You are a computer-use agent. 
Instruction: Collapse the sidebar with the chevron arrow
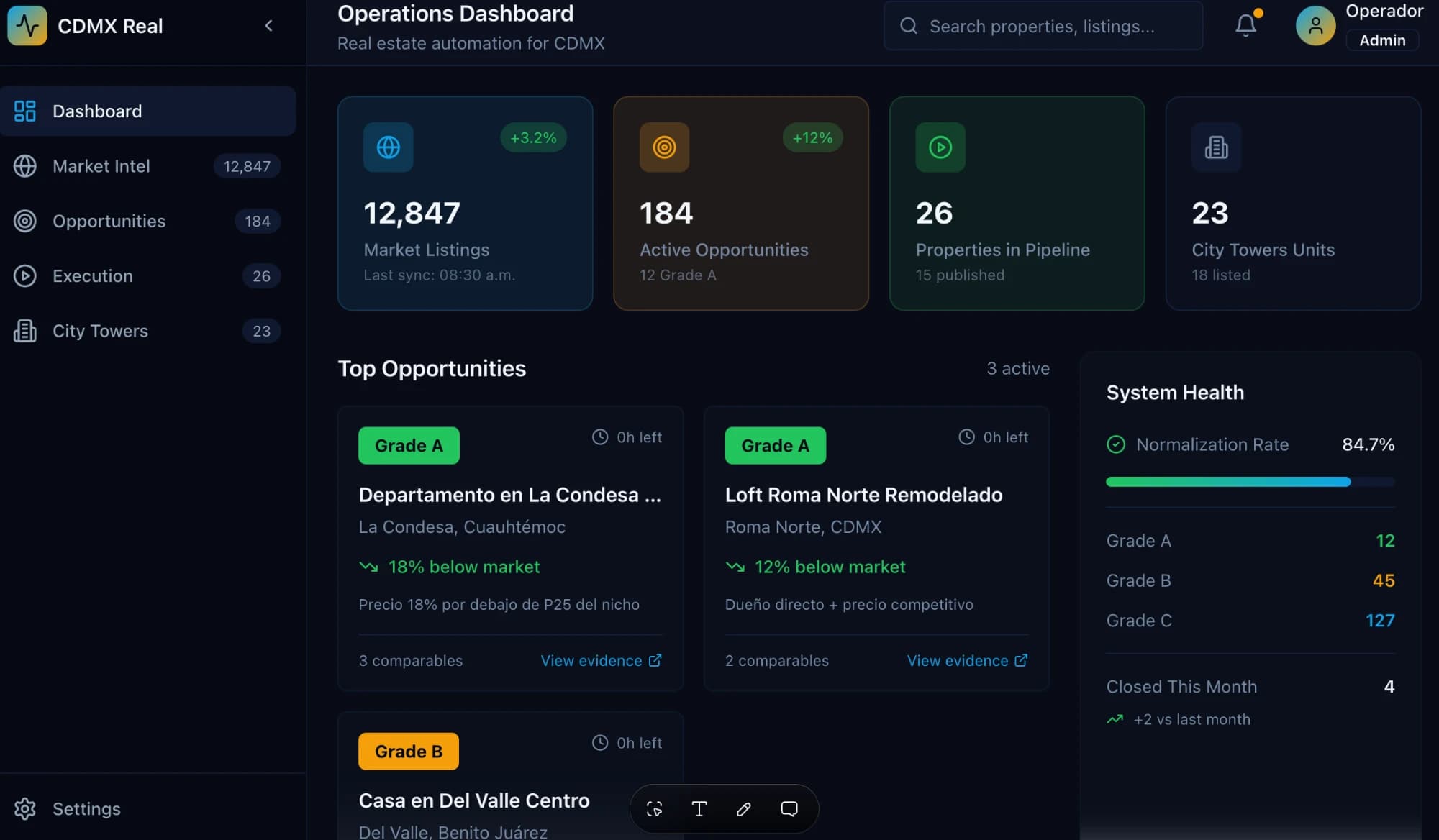(x=268, y=26)
